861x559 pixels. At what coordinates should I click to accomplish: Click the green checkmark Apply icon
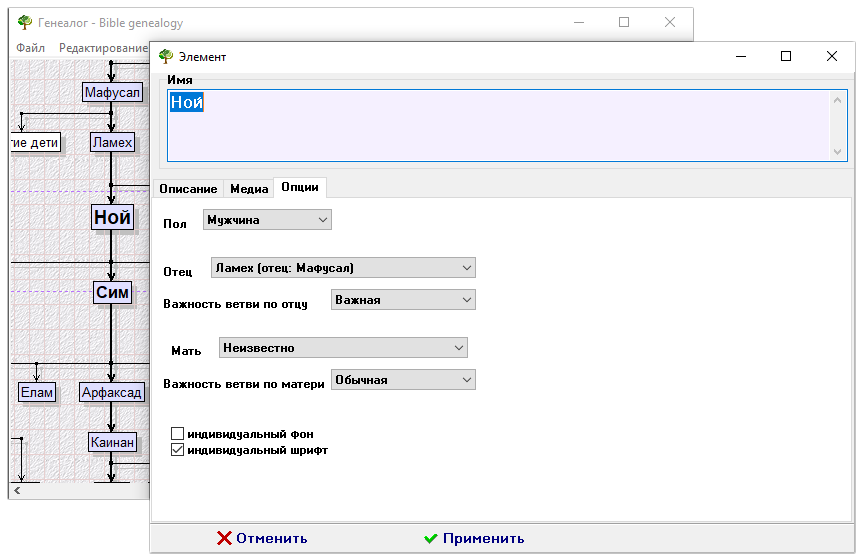point(430,538)
